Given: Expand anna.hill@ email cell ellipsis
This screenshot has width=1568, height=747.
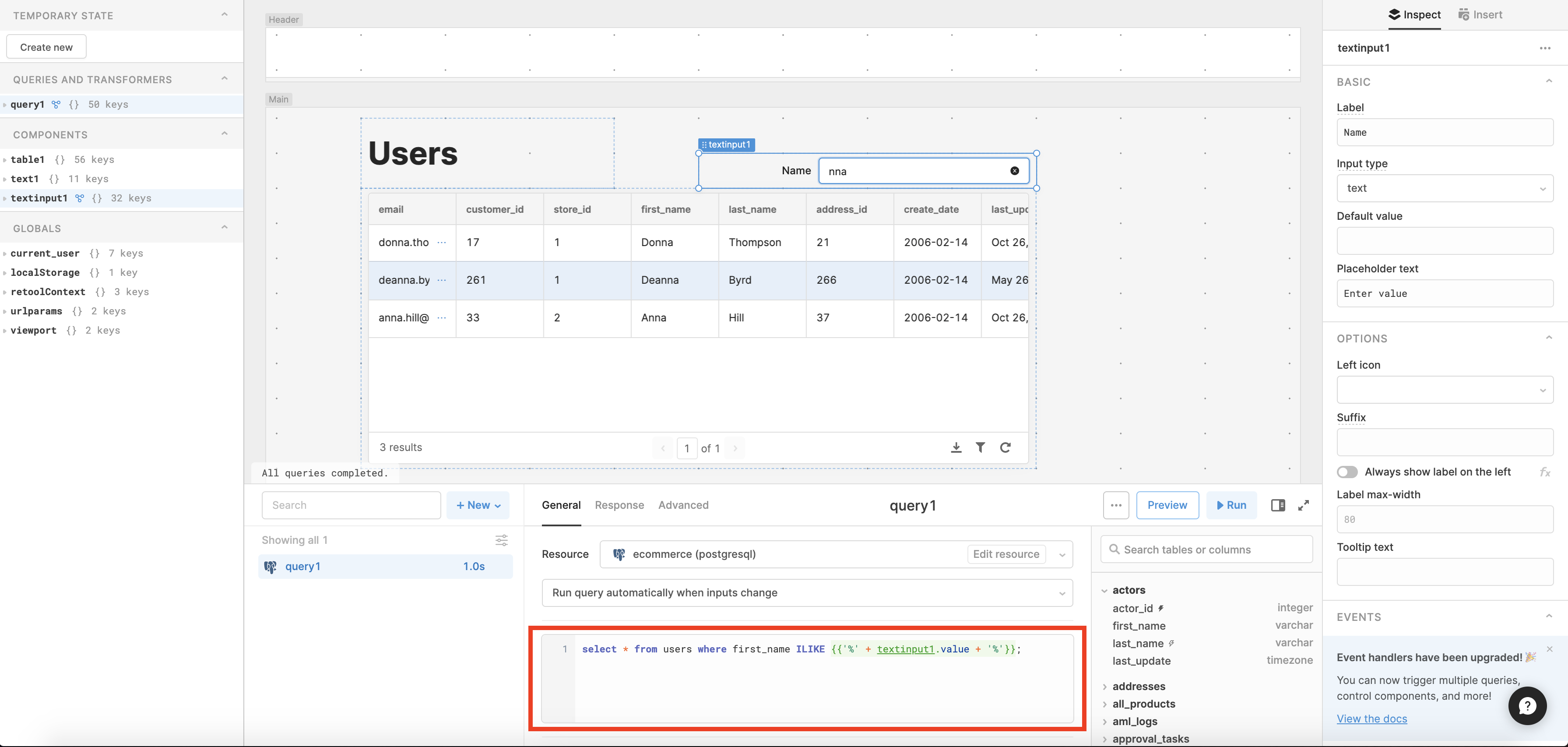Looking at the screenshot, I should (x=442, y=318).
